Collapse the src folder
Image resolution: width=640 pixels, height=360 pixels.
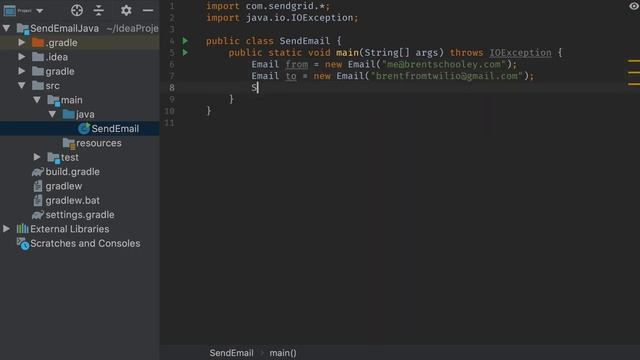(x=22, y=85)
